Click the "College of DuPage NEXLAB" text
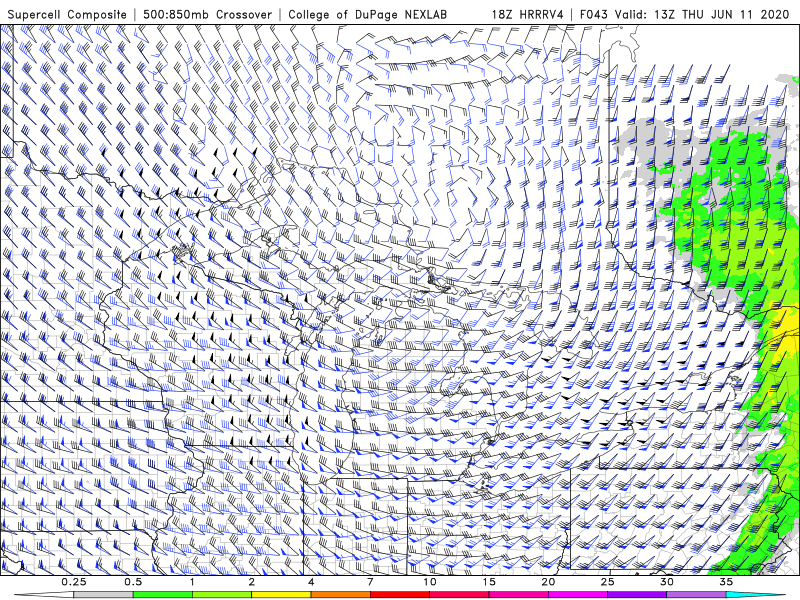800x600 pixels. click(367, 14)
